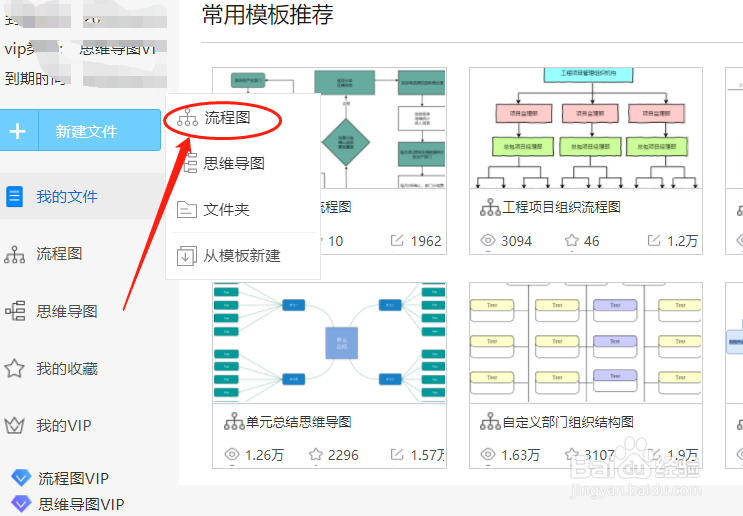Screen dimensions: 743x516
Task: Choose 流程图 from the new-file popup menu
Action: [x=227, y=118]
